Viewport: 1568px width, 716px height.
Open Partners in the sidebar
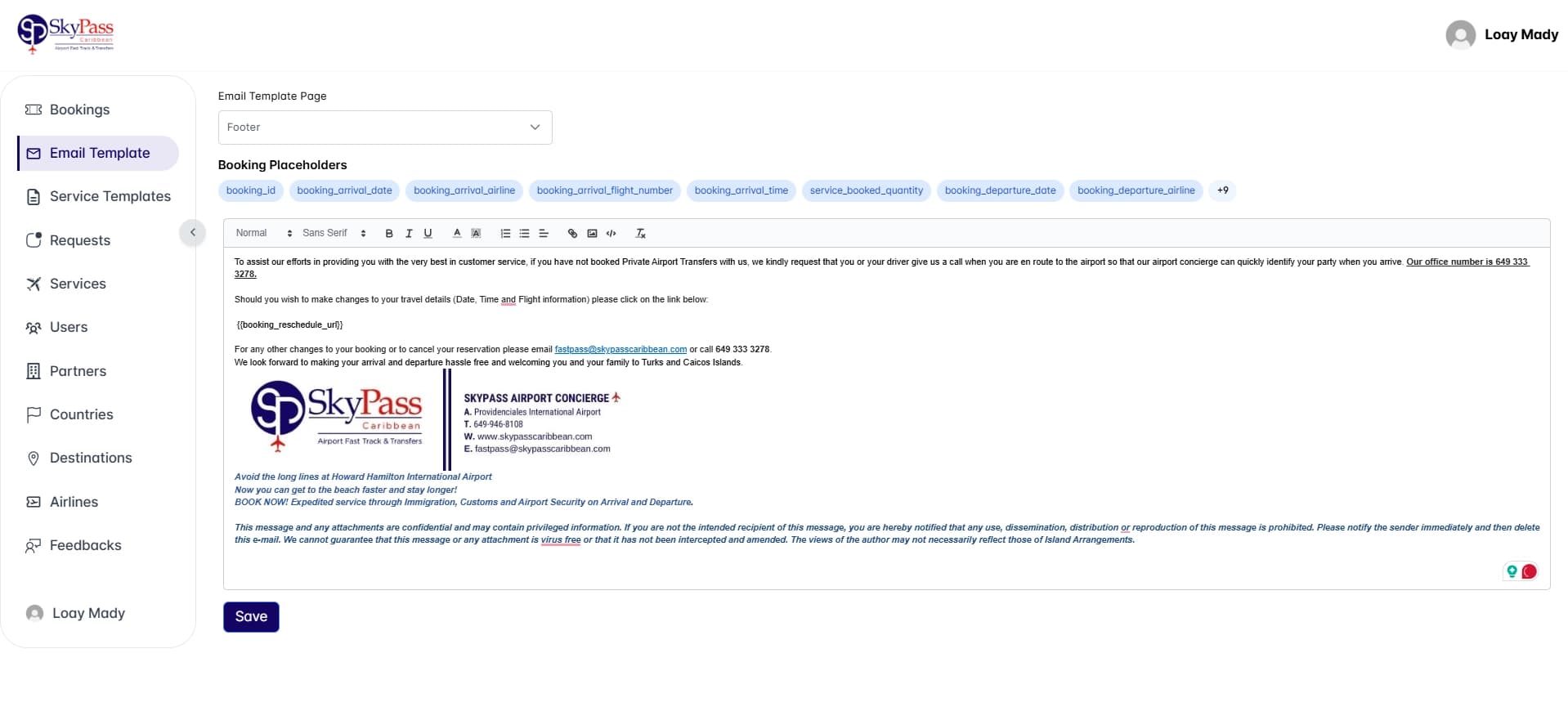[98, 371]
